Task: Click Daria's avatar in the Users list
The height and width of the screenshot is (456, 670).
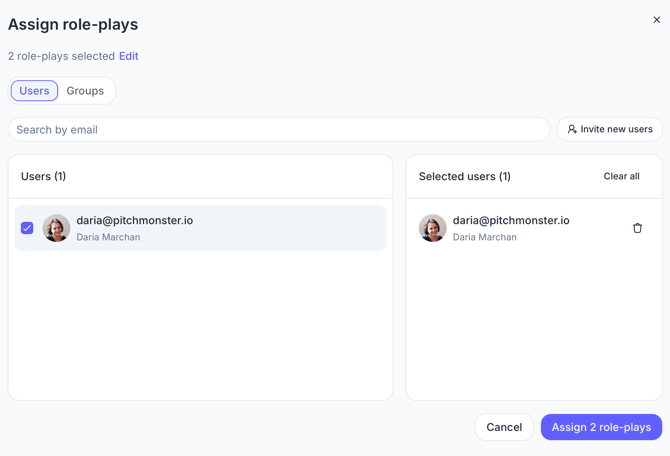Action: [56, 228]
